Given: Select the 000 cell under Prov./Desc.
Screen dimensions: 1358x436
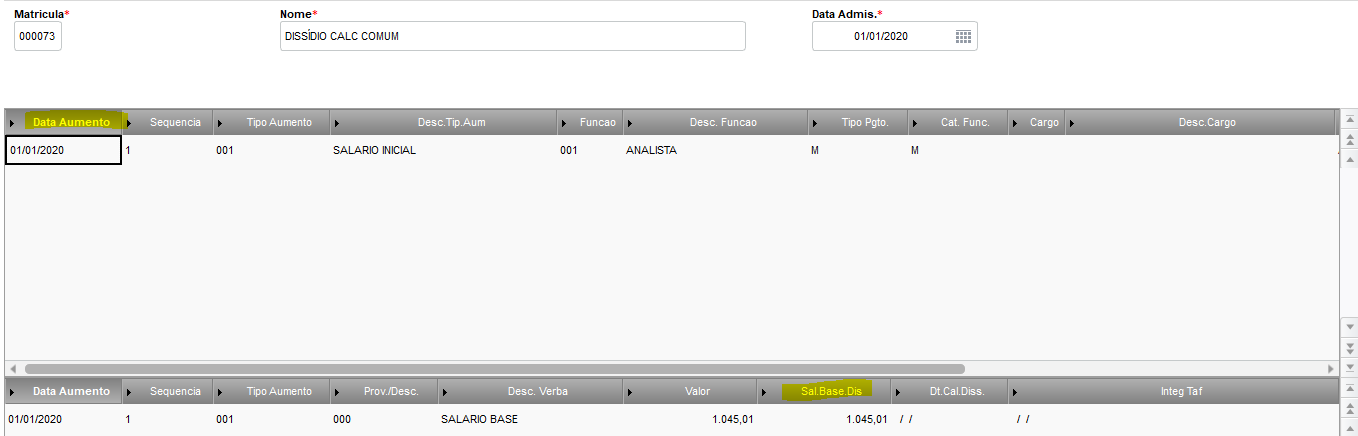Looking at the screenshot, I should pos(384,419).
